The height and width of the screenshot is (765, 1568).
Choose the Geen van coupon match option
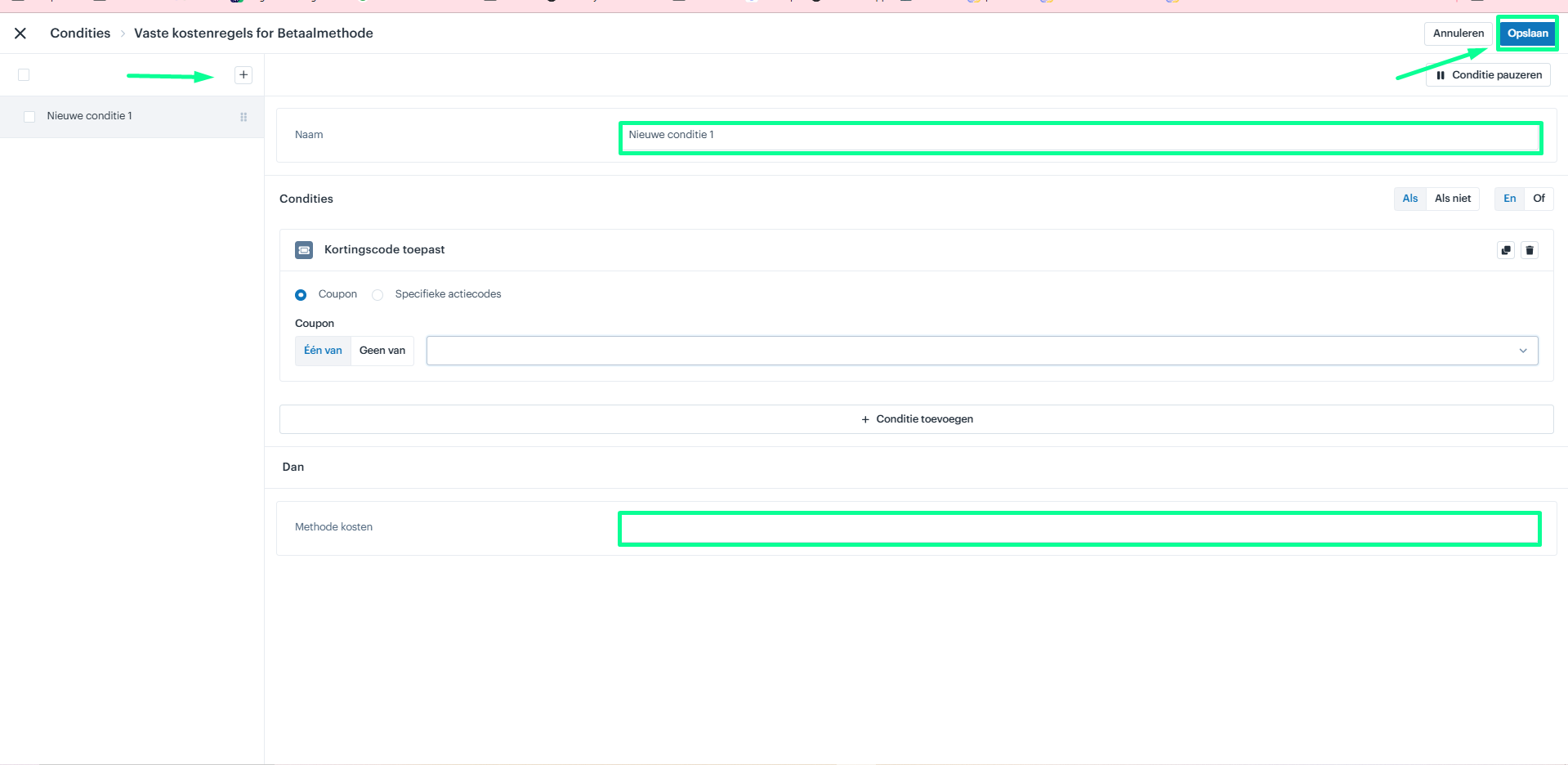[x=382, y=351]
